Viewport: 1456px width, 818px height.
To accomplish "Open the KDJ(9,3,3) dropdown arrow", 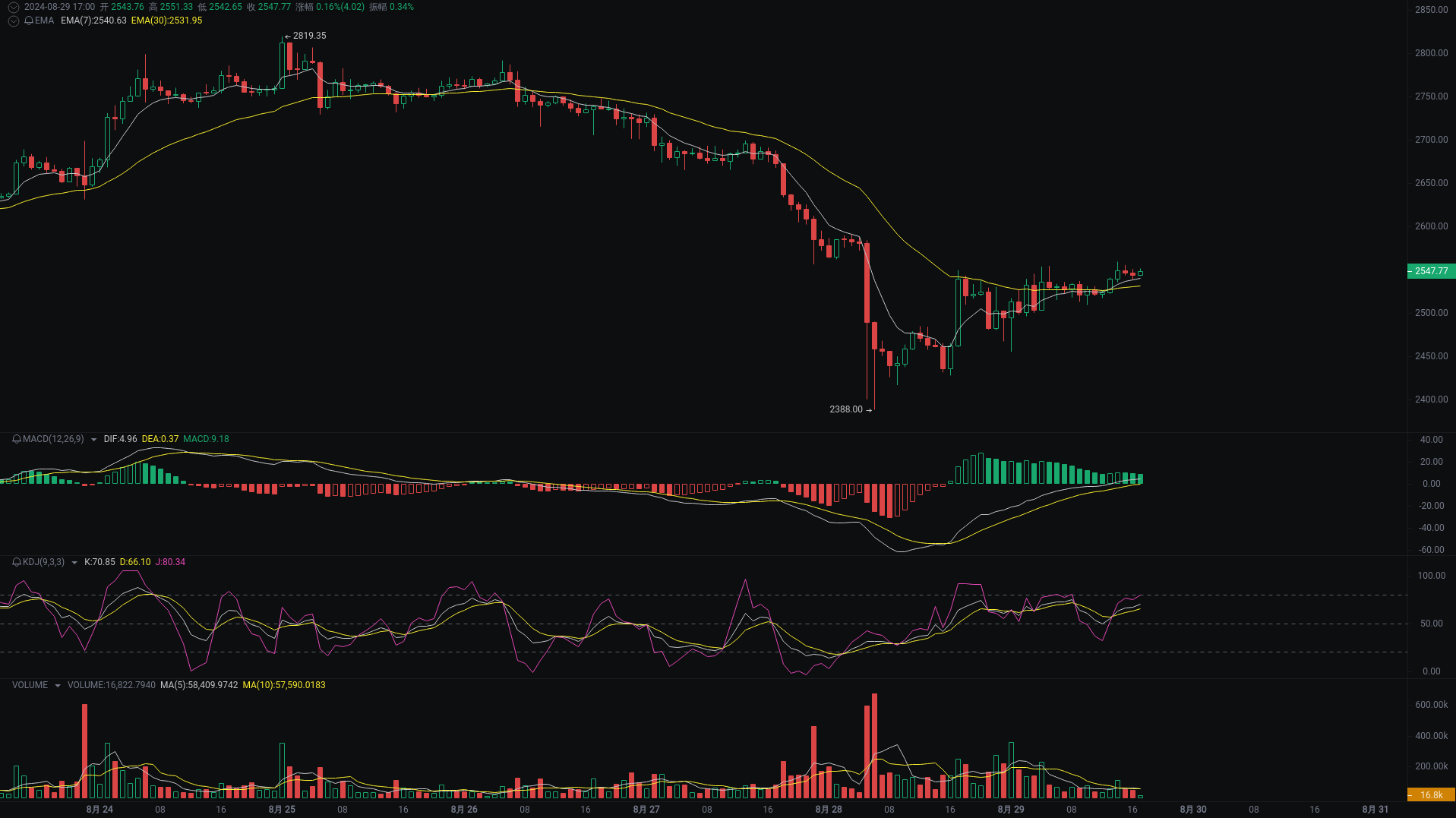I will pos(74,562).
